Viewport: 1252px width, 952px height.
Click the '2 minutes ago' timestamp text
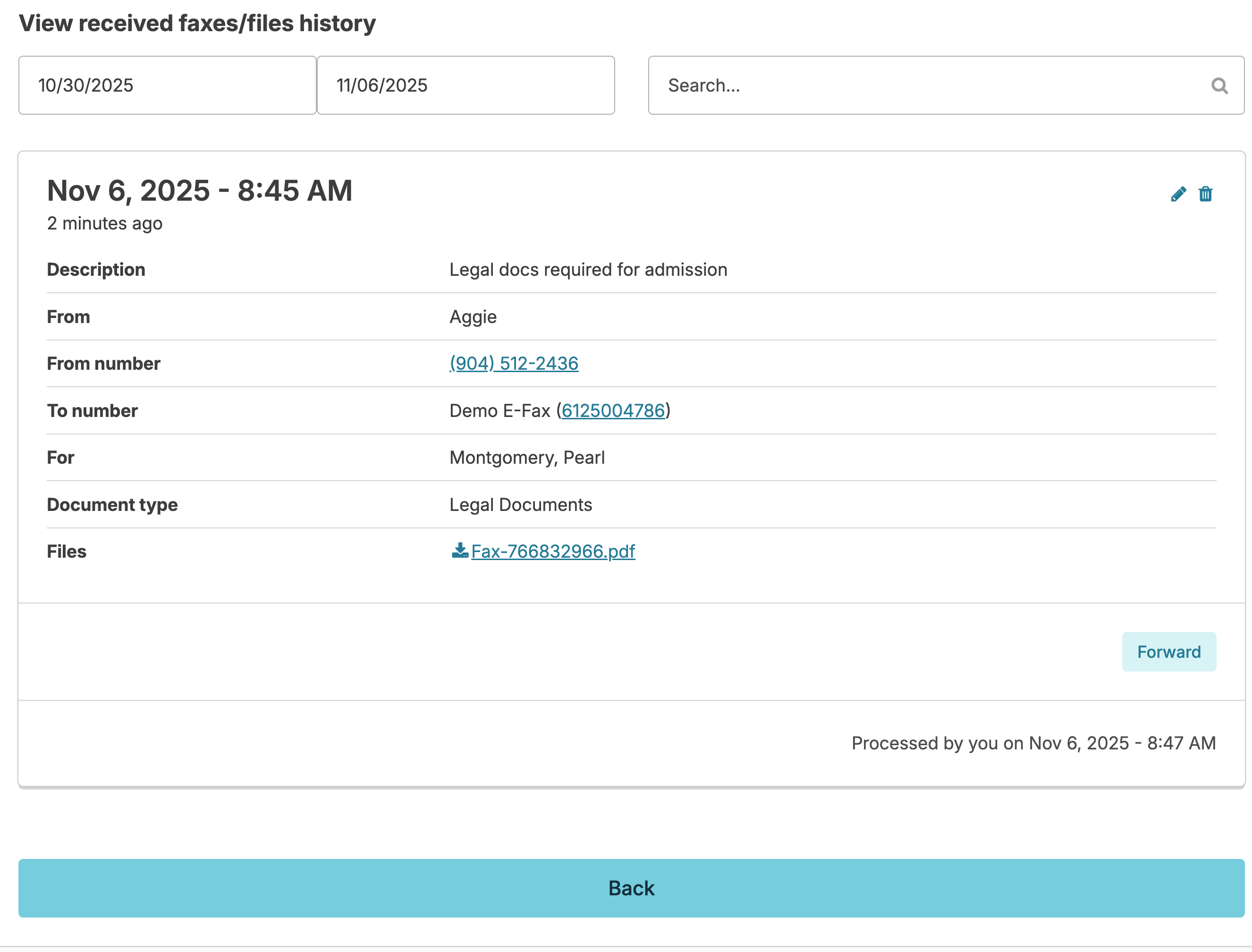tap(105, 223)
